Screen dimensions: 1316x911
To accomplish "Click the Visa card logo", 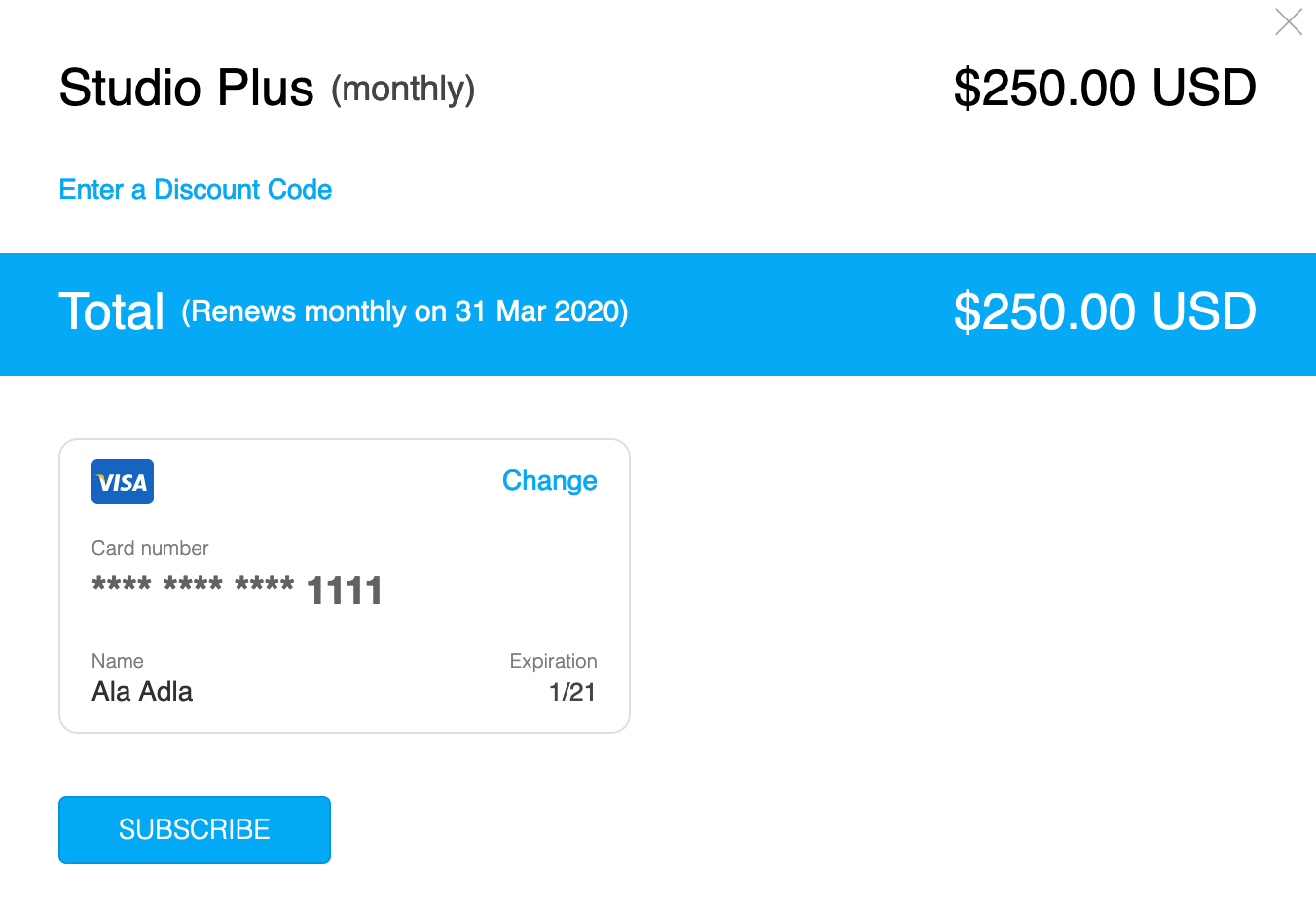I will [x=123, y=482].
